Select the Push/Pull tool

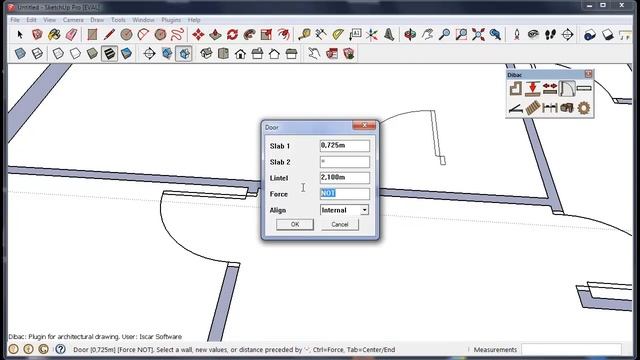click(x=215, y=35)
